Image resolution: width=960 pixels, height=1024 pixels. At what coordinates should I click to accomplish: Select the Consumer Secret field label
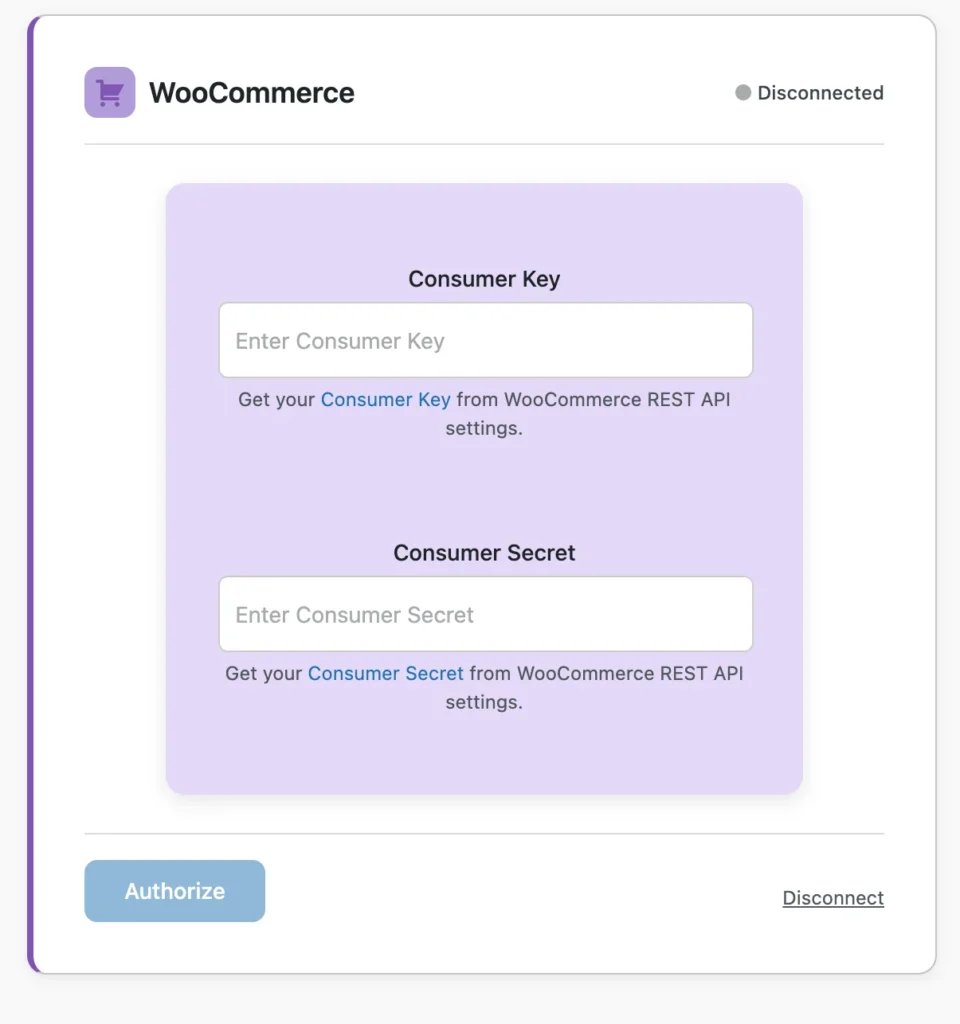point(484,552)
